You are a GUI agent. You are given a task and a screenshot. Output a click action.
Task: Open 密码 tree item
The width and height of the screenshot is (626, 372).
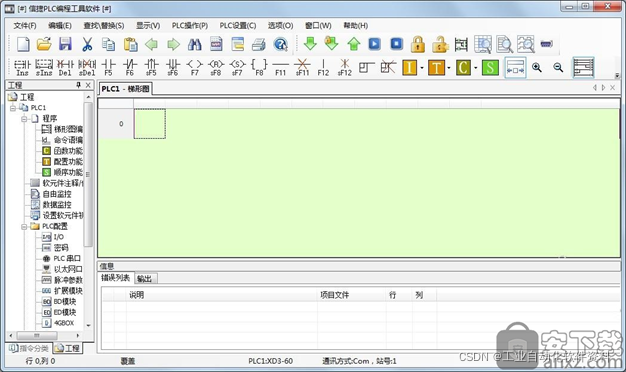(61, 248)
